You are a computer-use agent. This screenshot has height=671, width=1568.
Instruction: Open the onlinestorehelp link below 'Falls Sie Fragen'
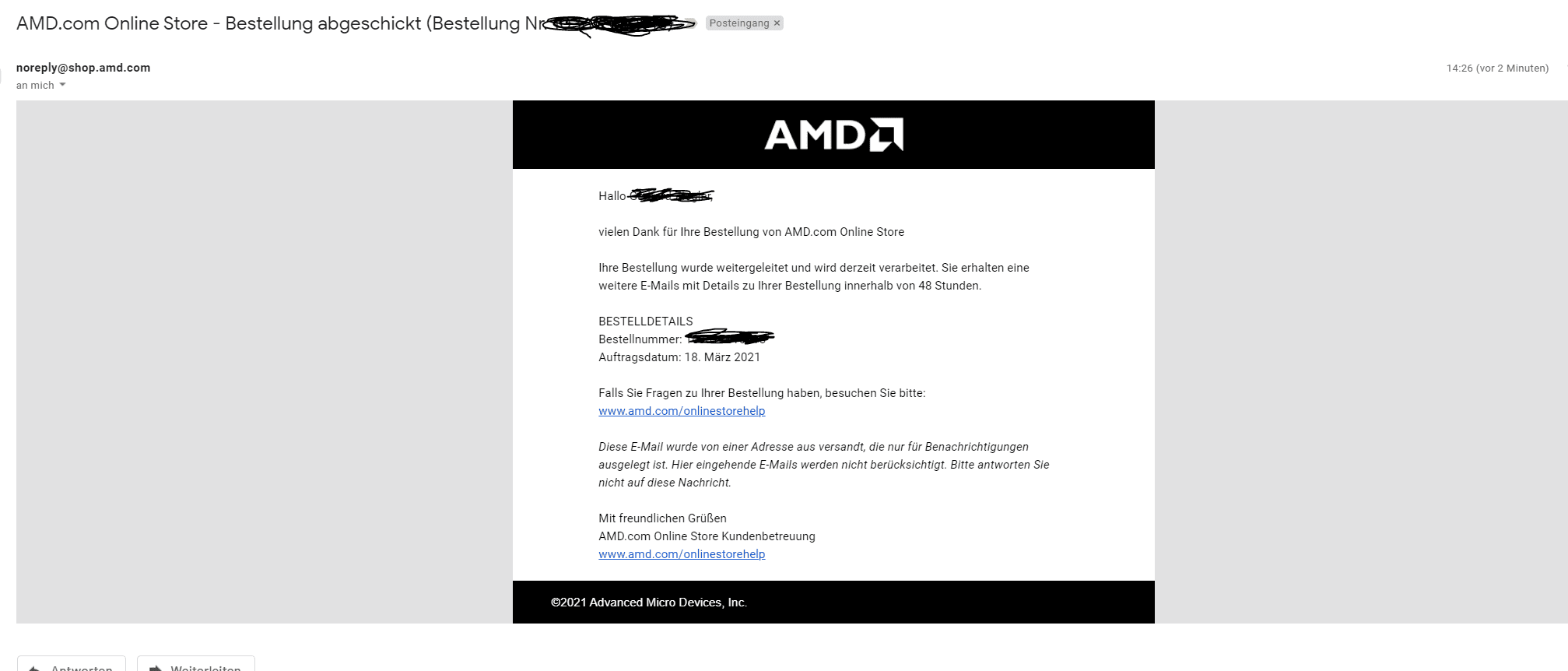(682, 411)
